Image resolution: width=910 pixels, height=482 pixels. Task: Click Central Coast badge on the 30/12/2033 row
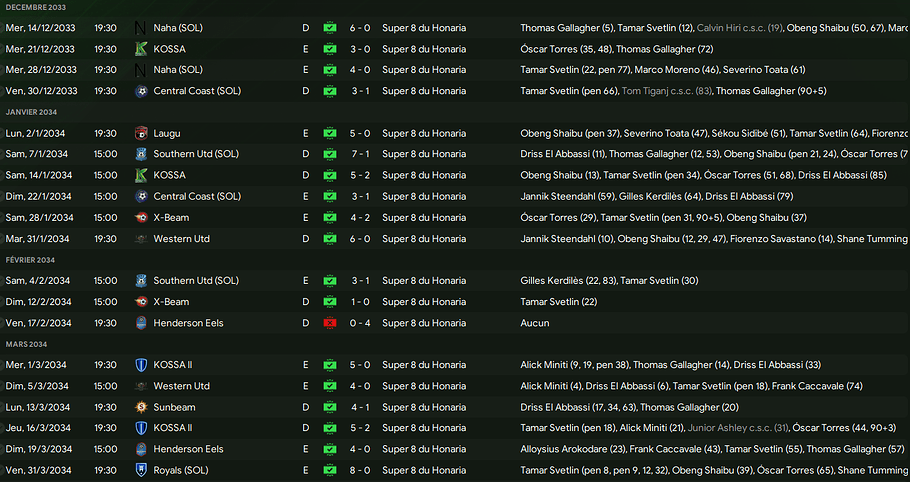(x=141, y=91)
